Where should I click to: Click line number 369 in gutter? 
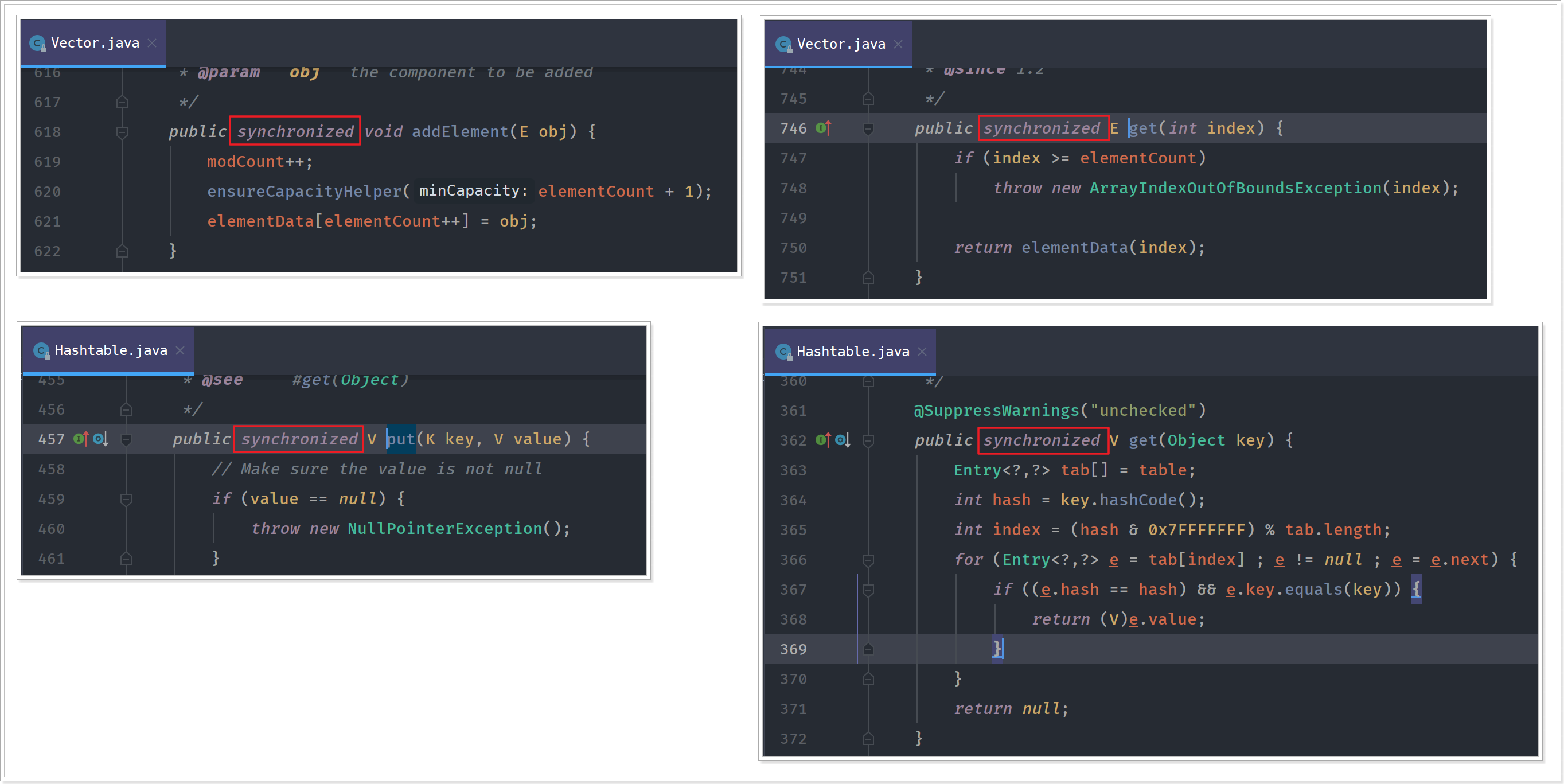793,649
